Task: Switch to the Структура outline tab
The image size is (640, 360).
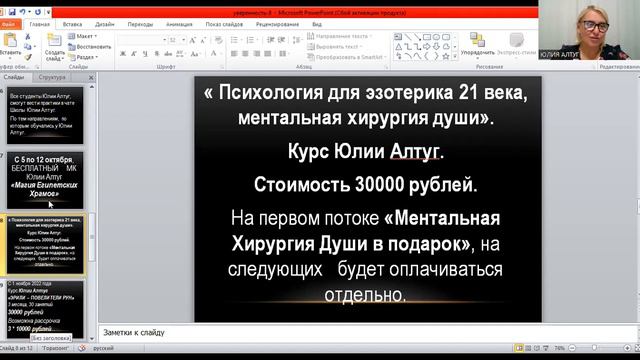Action: (52, 77)
